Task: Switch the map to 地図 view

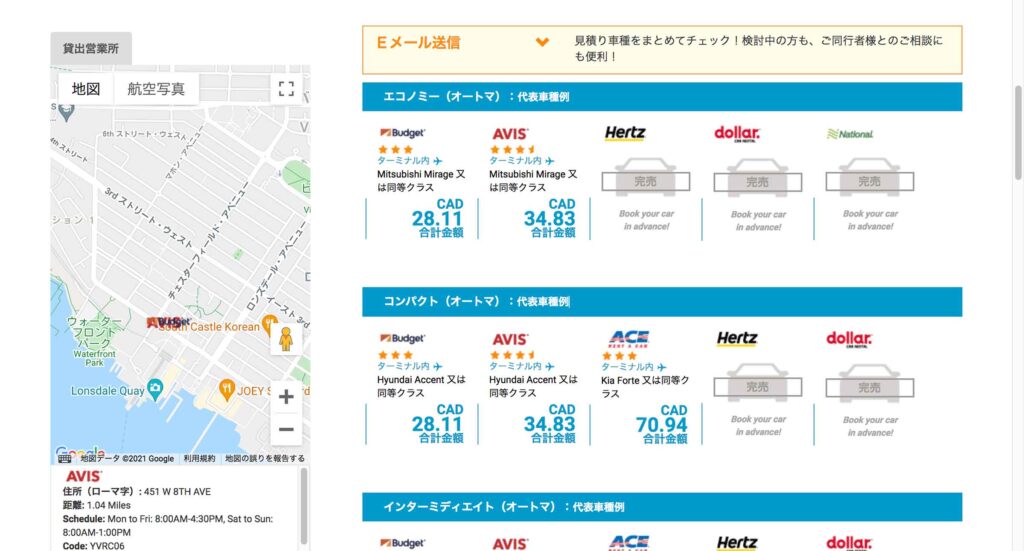Action: (86, 88)
